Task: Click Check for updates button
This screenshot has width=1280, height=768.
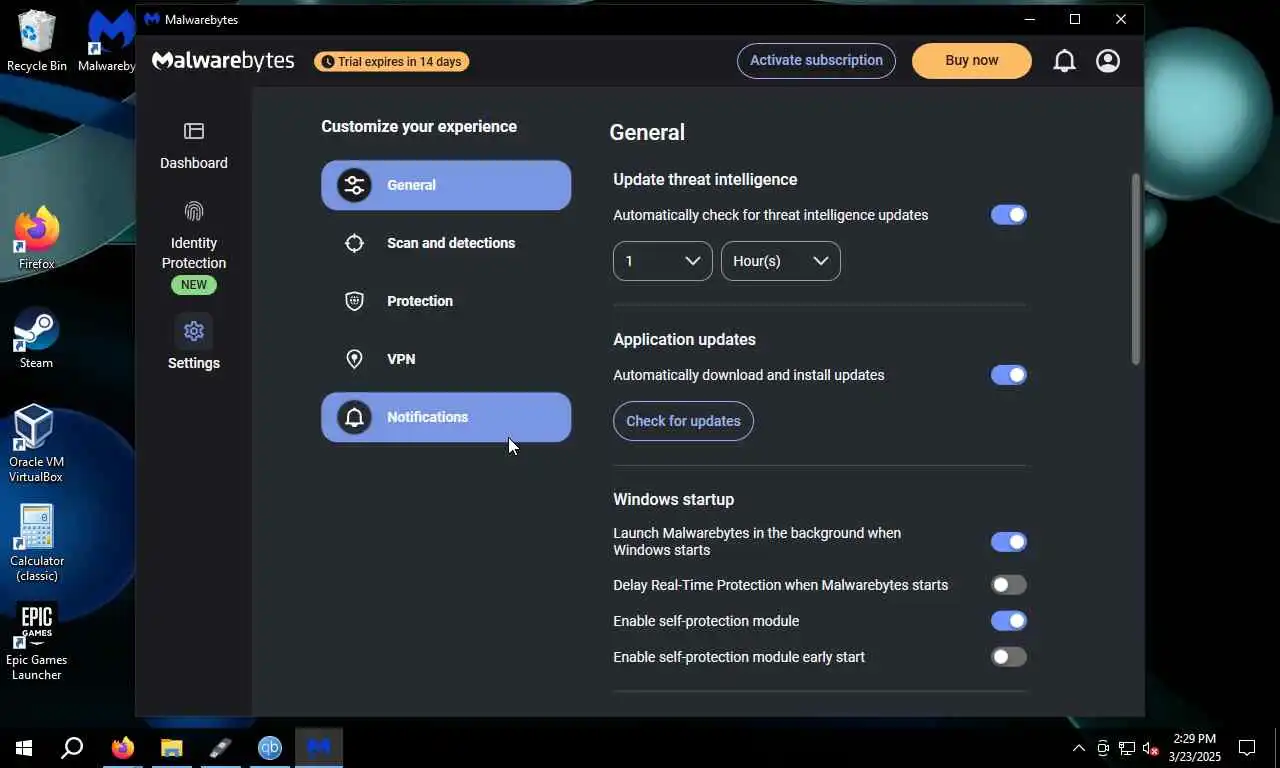Action: 683,421
